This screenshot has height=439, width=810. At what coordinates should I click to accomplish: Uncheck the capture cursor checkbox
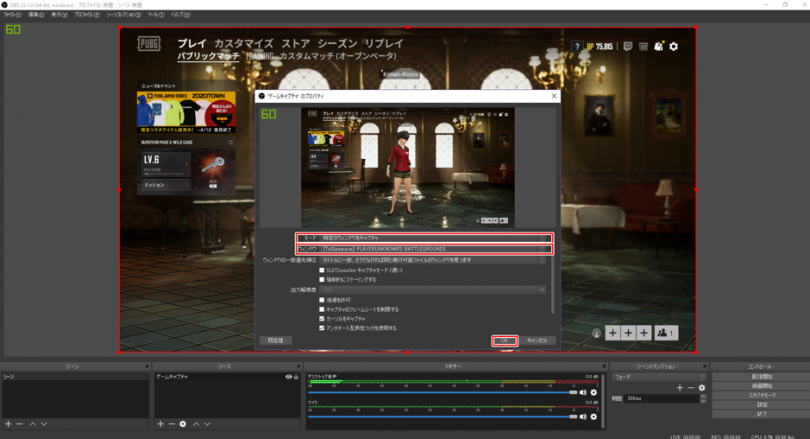pyautogui.click(x=322, y=319)
